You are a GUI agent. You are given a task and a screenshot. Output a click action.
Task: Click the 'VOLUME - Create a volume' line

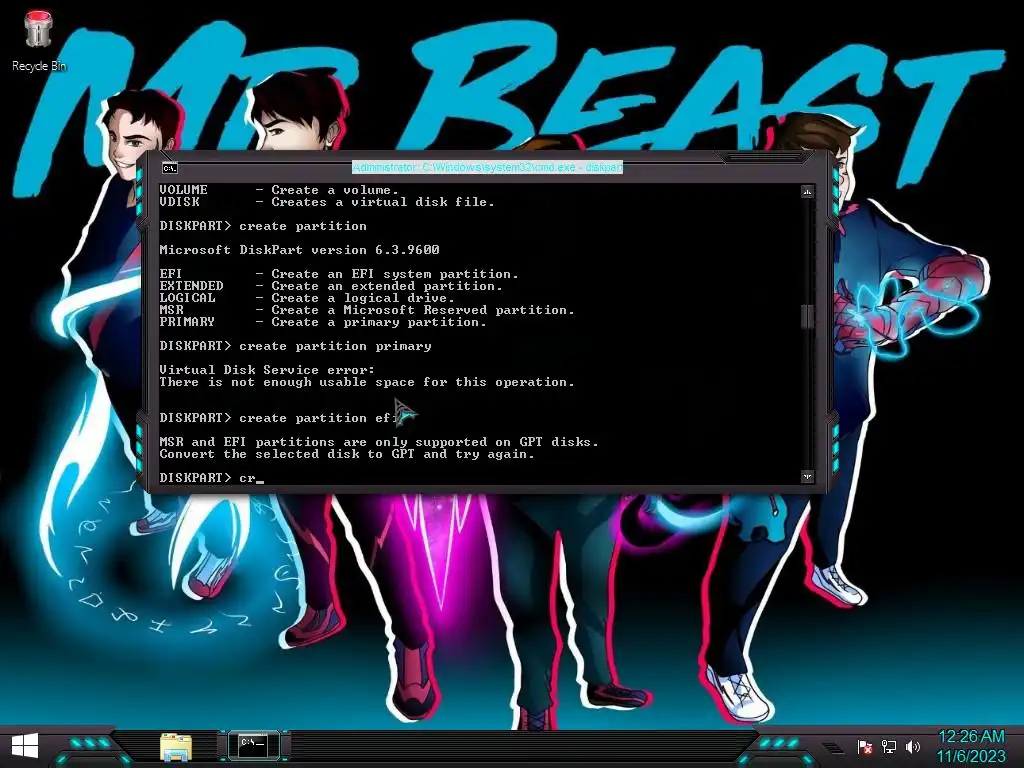click(279, 190)
